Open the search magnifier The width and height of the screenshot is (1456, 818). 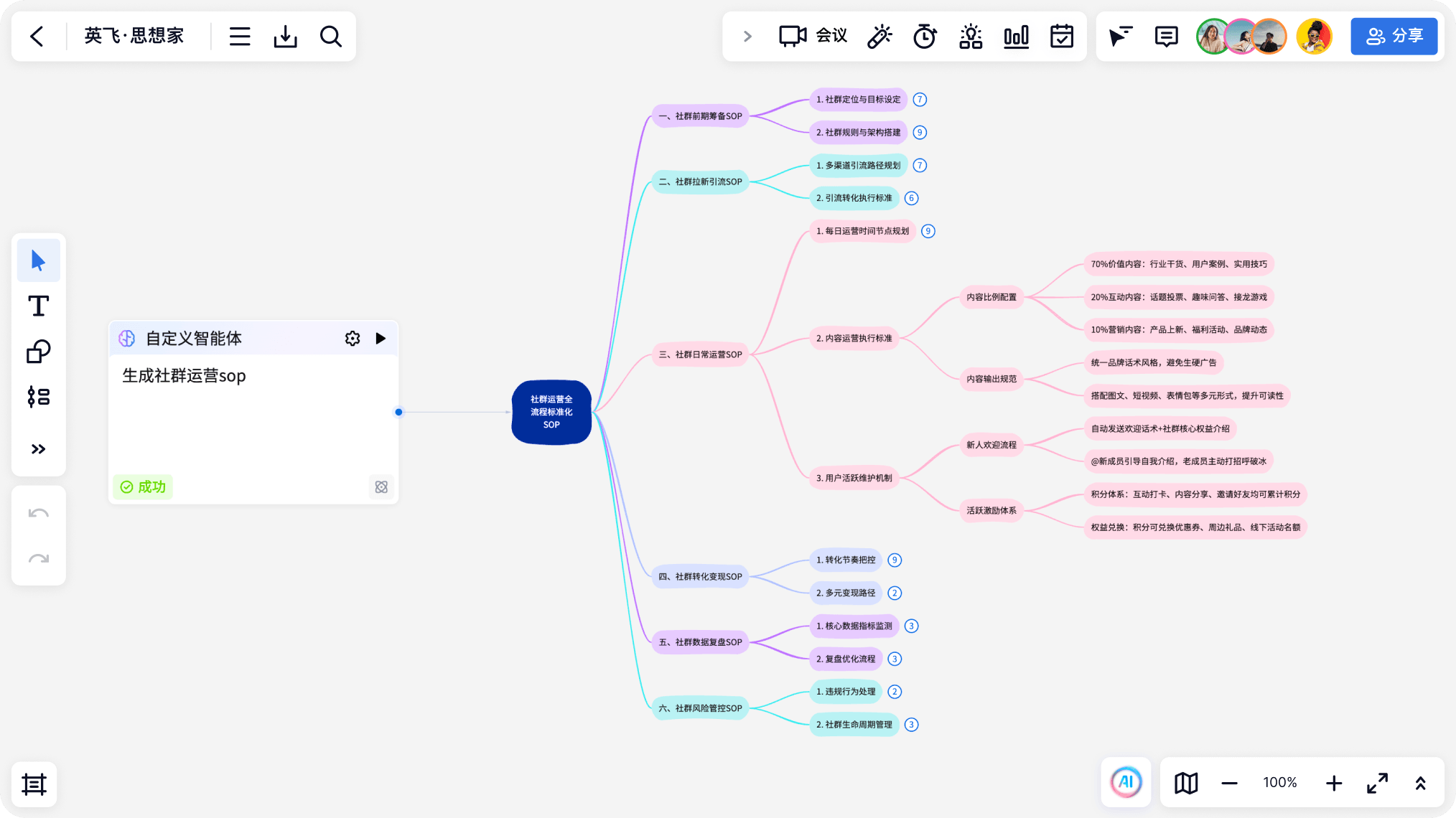pos(331,36)
